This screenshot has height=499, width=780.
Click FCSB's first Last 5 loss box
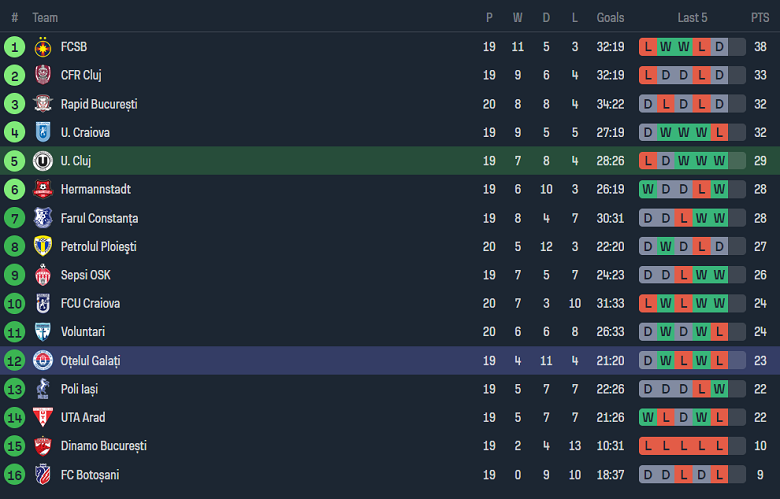(x=648, y=47)
